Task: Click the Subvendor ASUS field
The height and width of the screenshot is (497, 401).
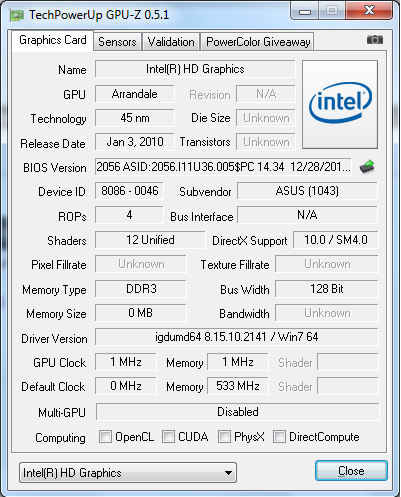Action: pyautogui.click(x=307, y=191)
